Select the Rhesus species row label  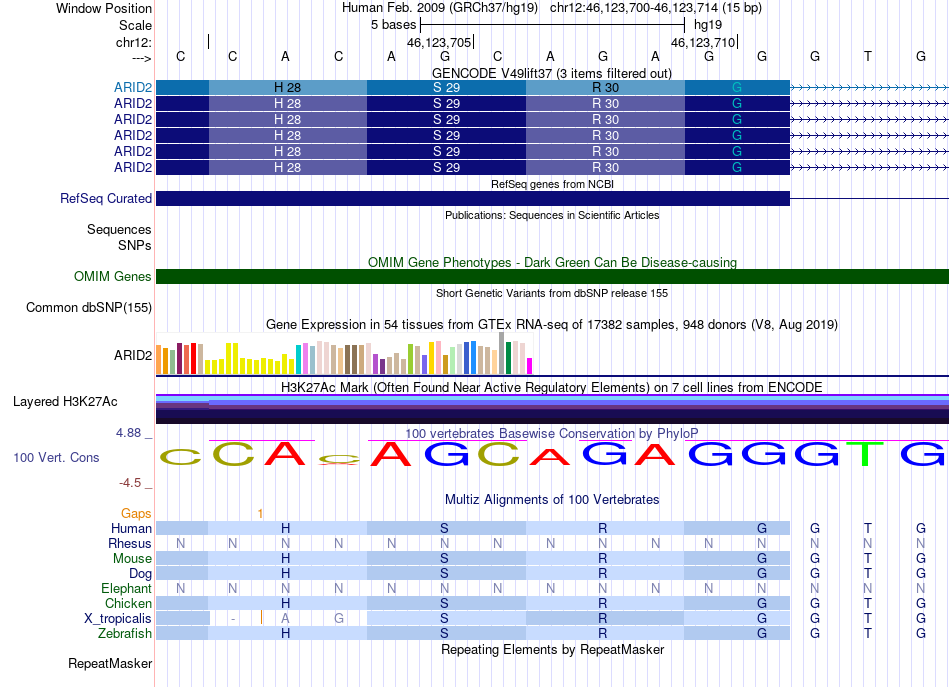(130, 543)
